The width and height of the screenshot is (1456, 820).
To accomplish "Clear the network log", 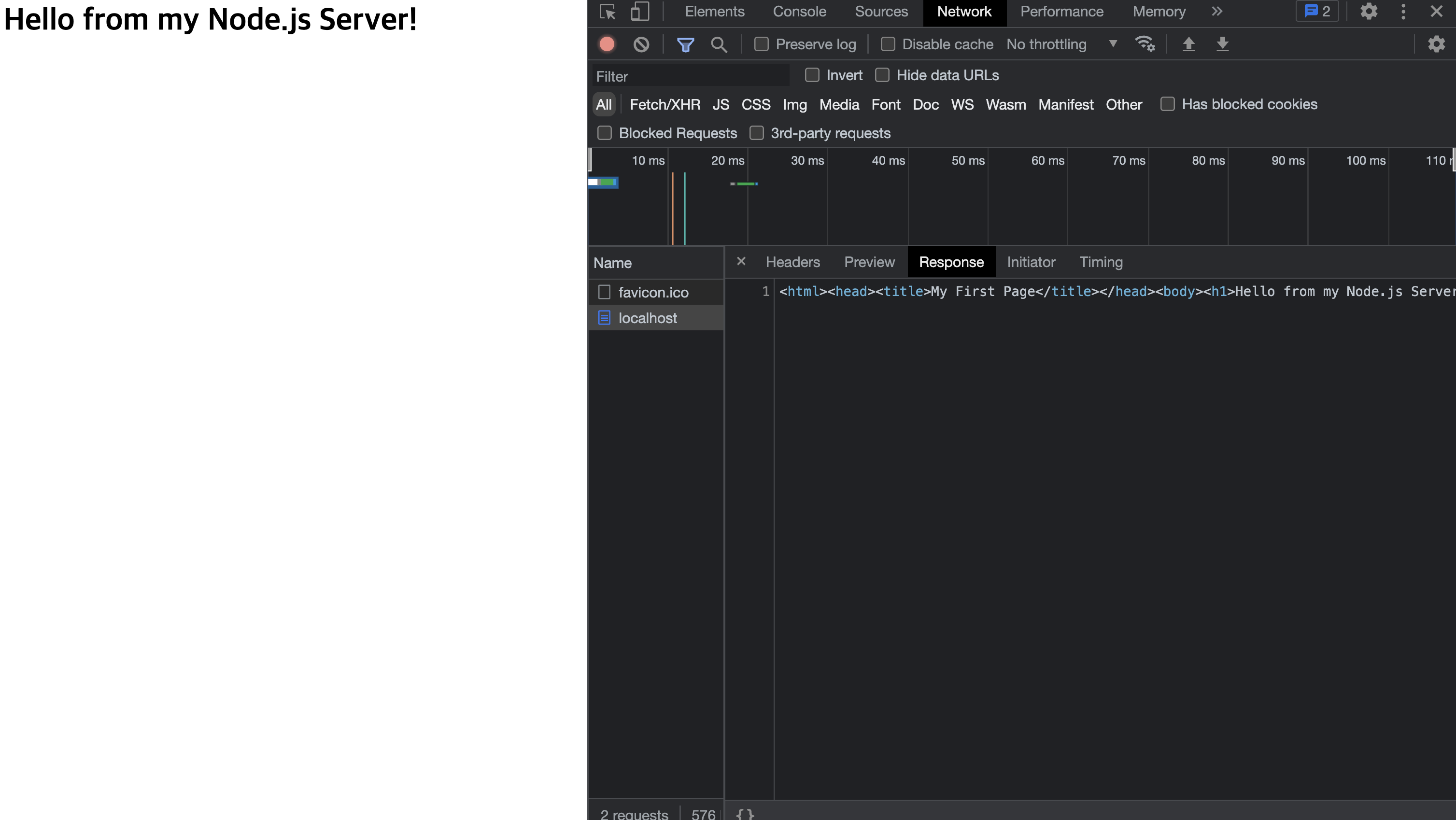I will click(641, 44).
